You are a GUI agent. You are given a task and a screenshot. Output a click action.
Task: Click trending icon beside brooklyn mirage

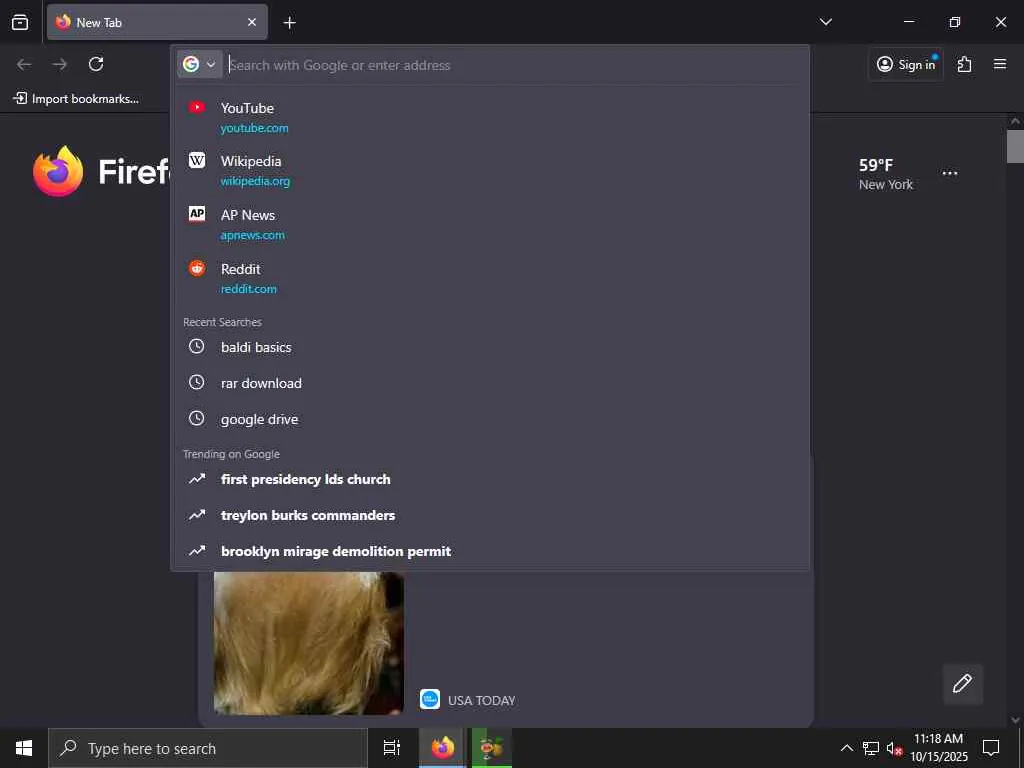[197, 551]
